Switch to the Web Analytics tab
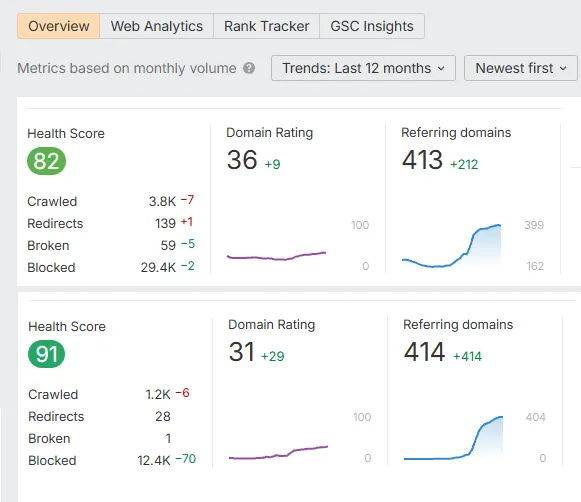581x502 pixels. click(x=157, y=26)
